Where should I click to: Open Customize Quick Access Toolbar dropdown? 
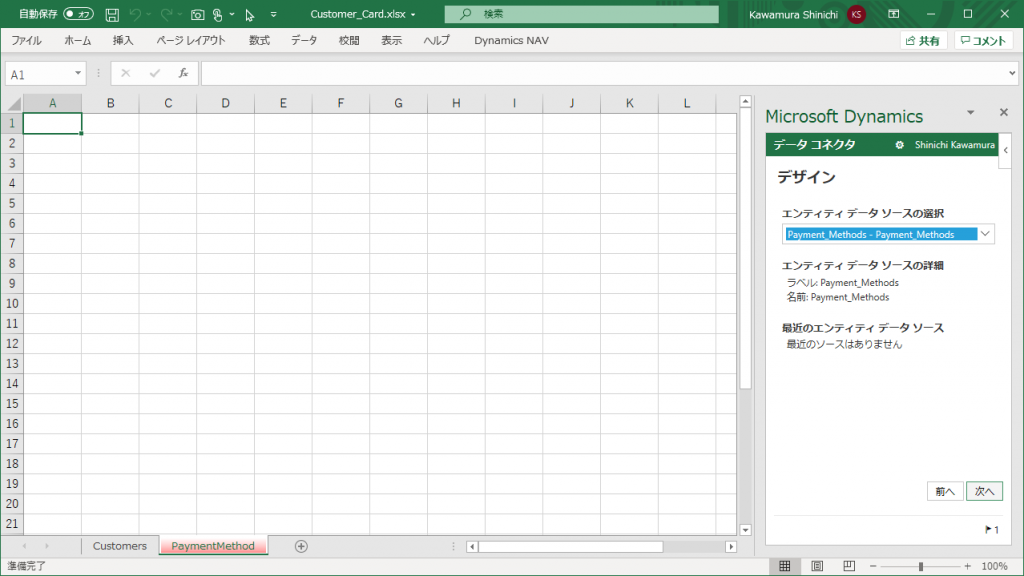[x=274, y=14]
